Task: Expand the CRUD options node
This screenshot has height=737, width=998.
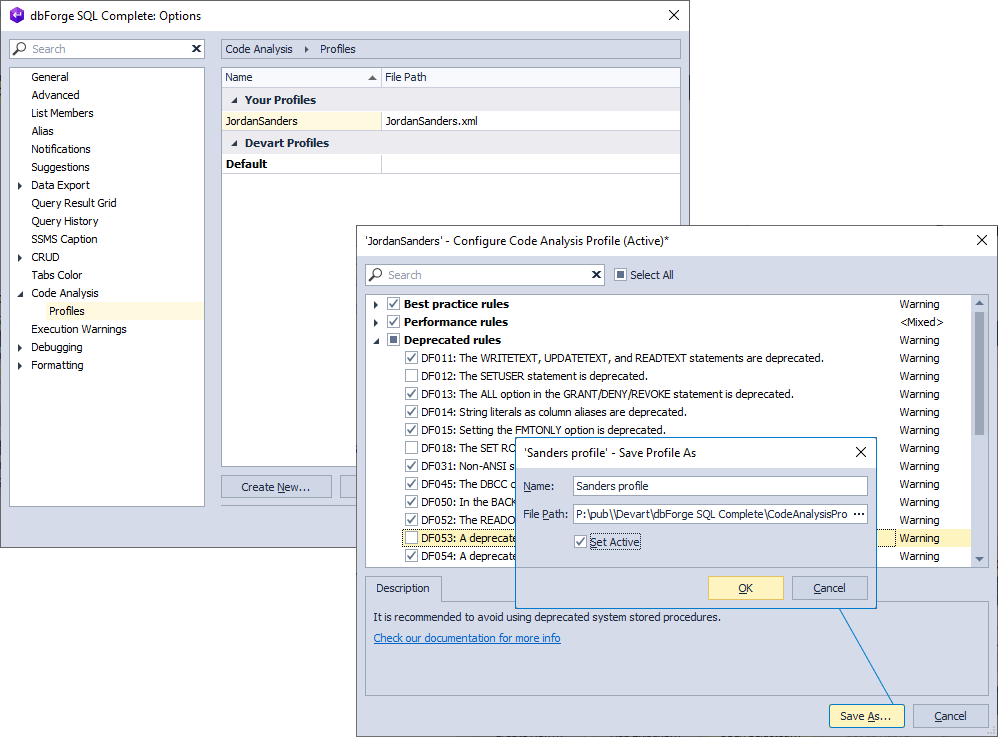Action: click(x=20, y=257)
